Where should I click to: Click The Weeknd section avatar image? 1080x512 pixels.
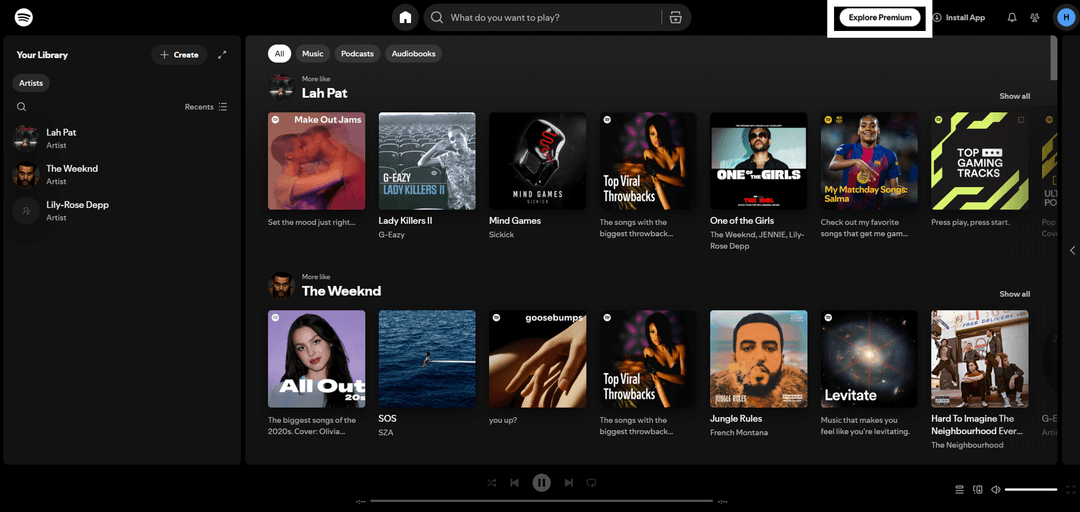[281, 285]
